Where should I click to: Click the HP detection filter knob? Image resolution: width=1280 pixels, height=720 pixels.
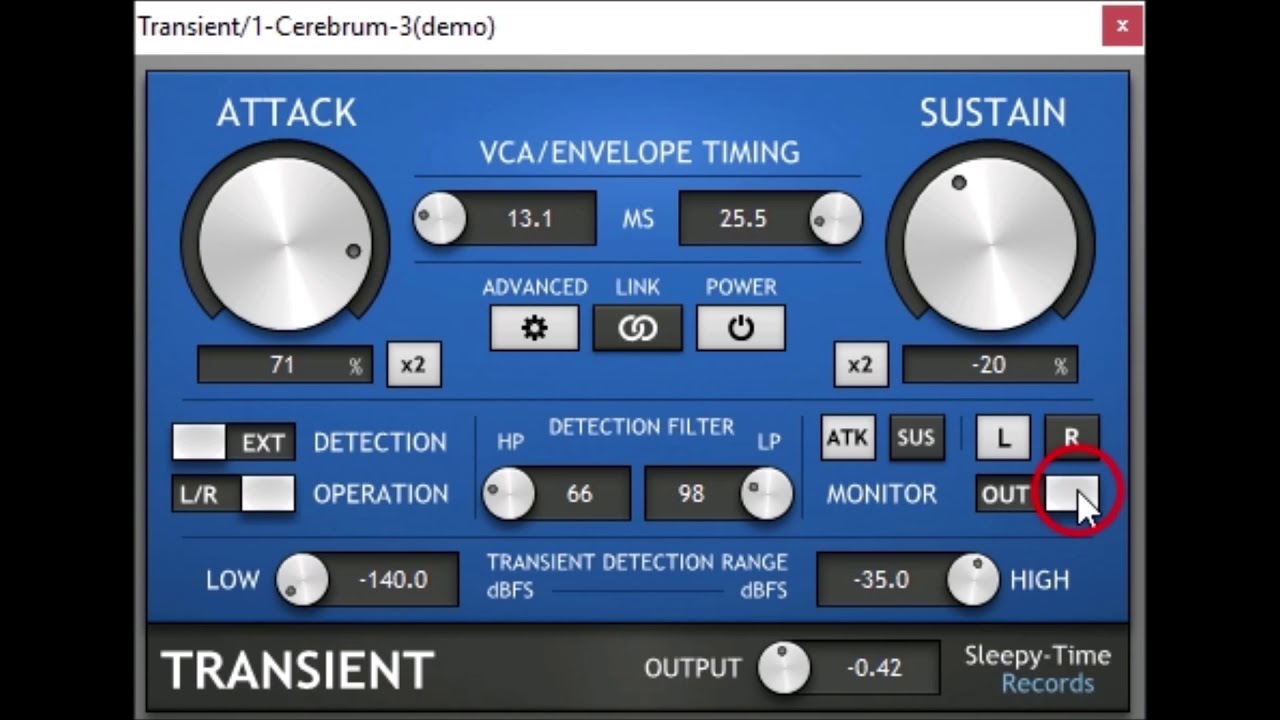click(508, 494)
